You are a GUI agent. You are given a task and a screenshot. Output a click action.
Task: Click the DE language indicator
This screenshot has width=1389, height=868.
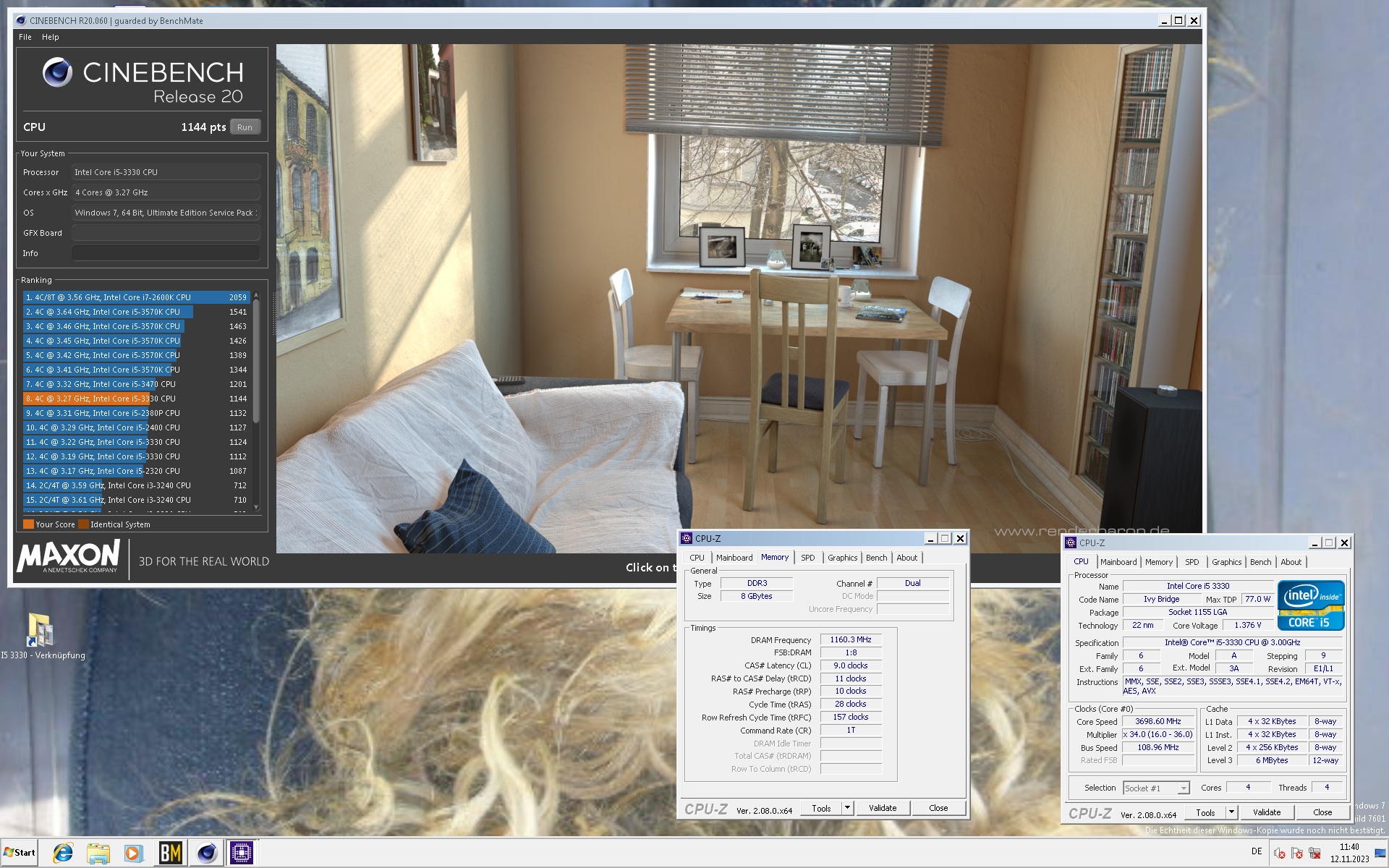coord(1257,851)
